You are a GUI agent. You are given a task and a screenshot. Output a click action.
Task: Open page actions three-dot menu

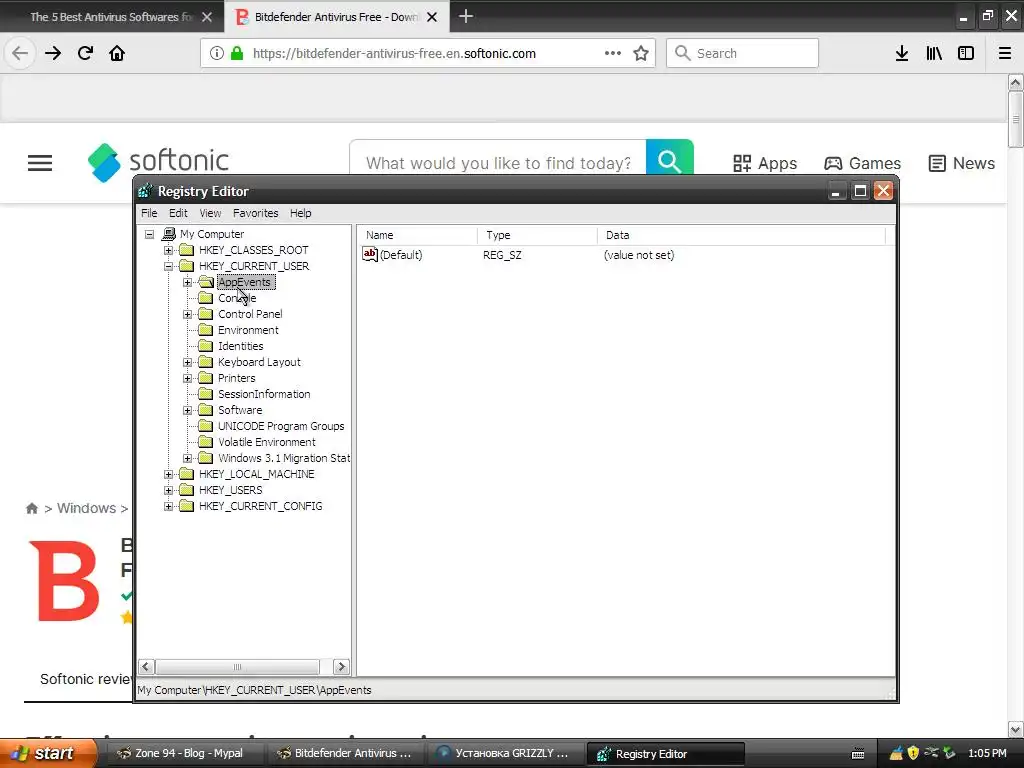click(x=613, y=53)
